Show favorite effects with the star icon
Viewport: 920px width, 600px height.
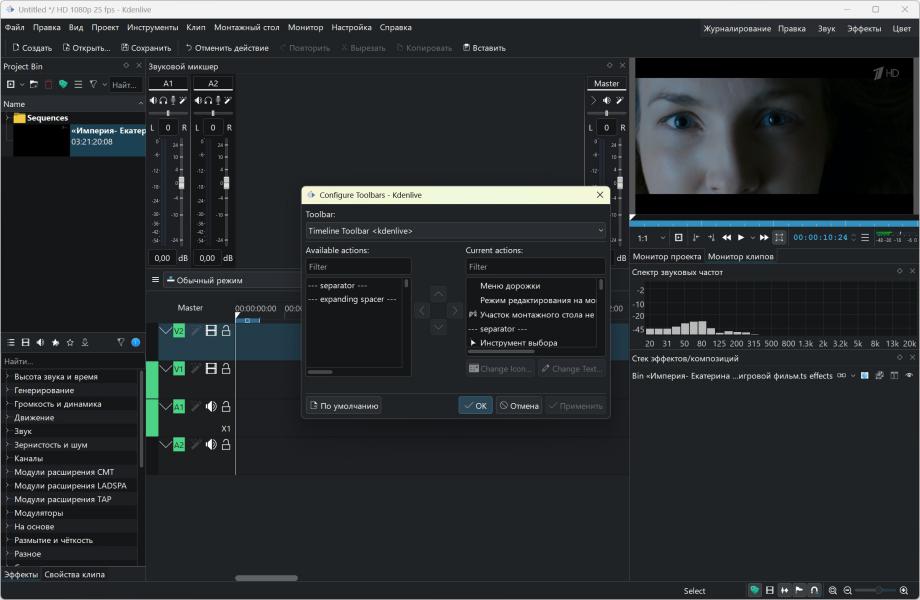(70, 342)
